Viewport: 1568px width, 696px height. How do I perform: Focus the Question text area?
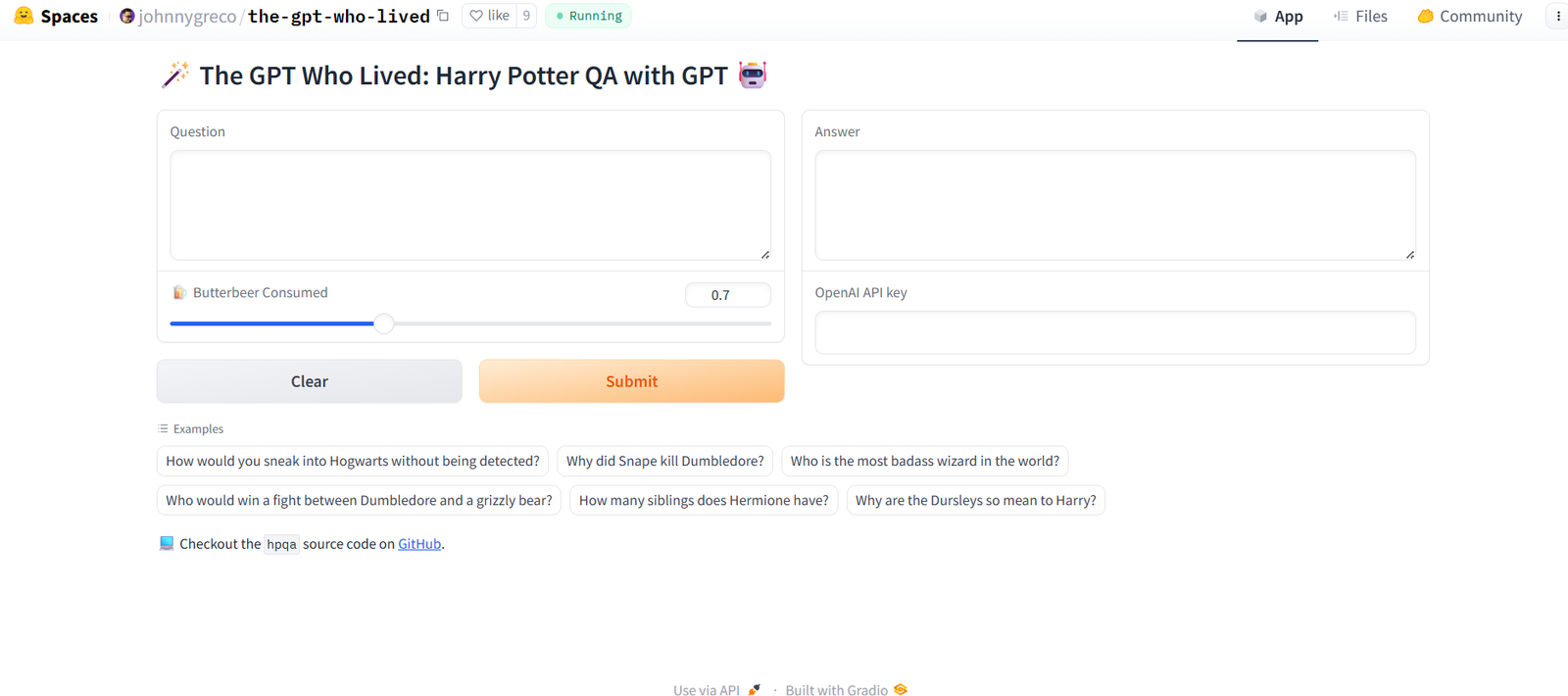point(470,205)
